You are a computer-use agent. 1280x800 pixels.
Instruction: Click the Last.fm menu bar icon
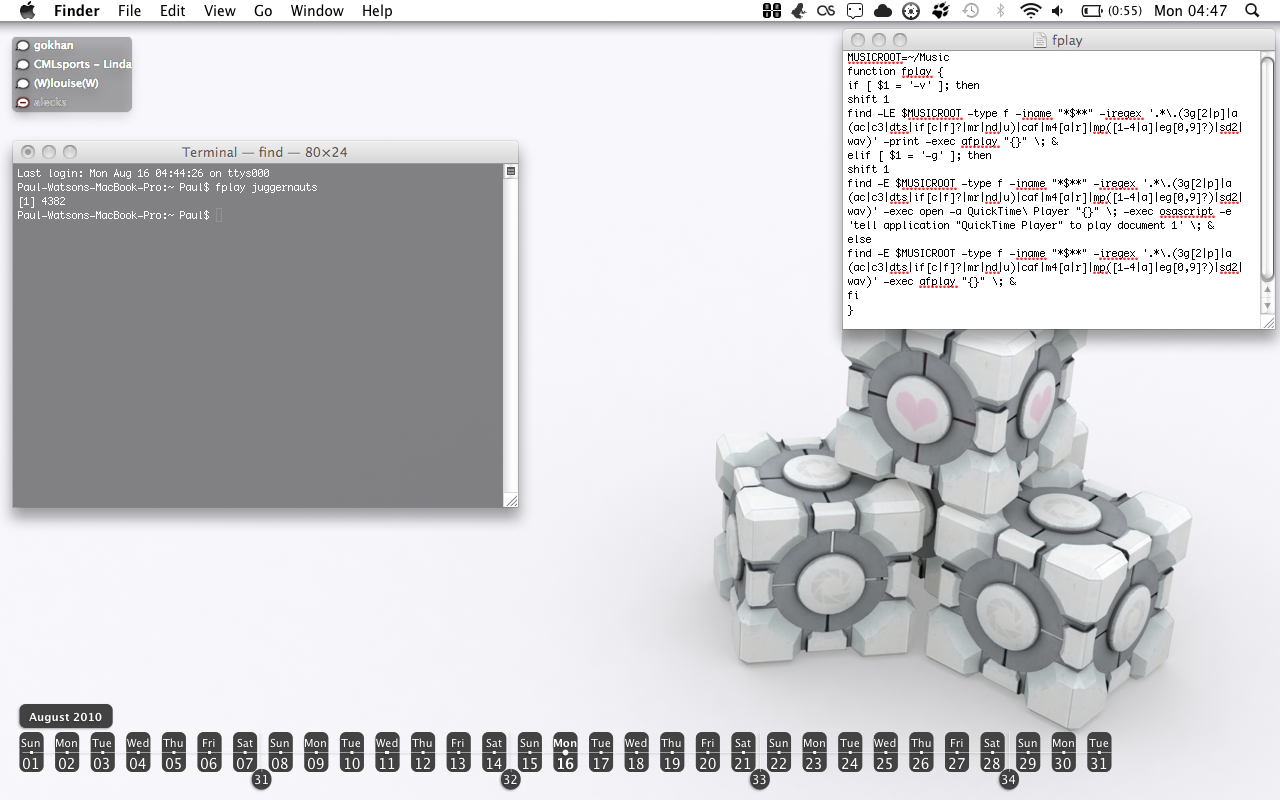pyautogui.click(x=826, y=11)
